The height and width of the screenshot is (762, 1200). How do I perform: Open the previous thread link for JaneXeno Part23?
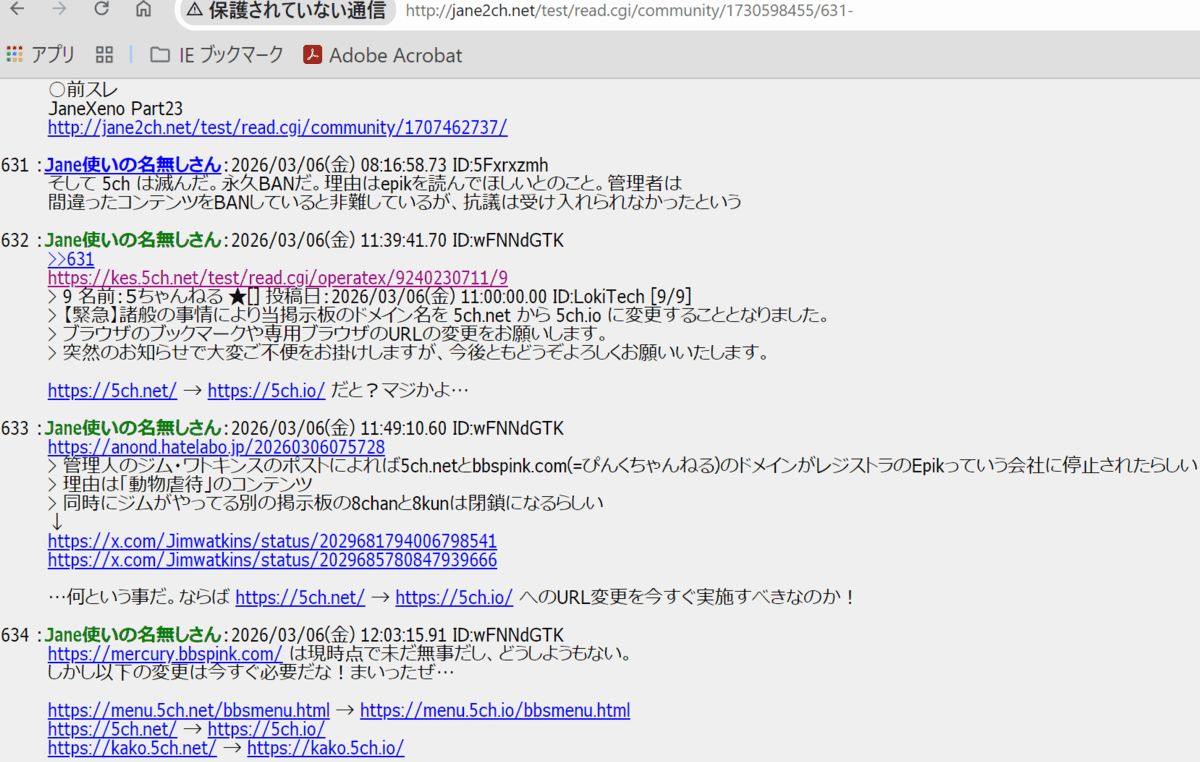[277, 127]
